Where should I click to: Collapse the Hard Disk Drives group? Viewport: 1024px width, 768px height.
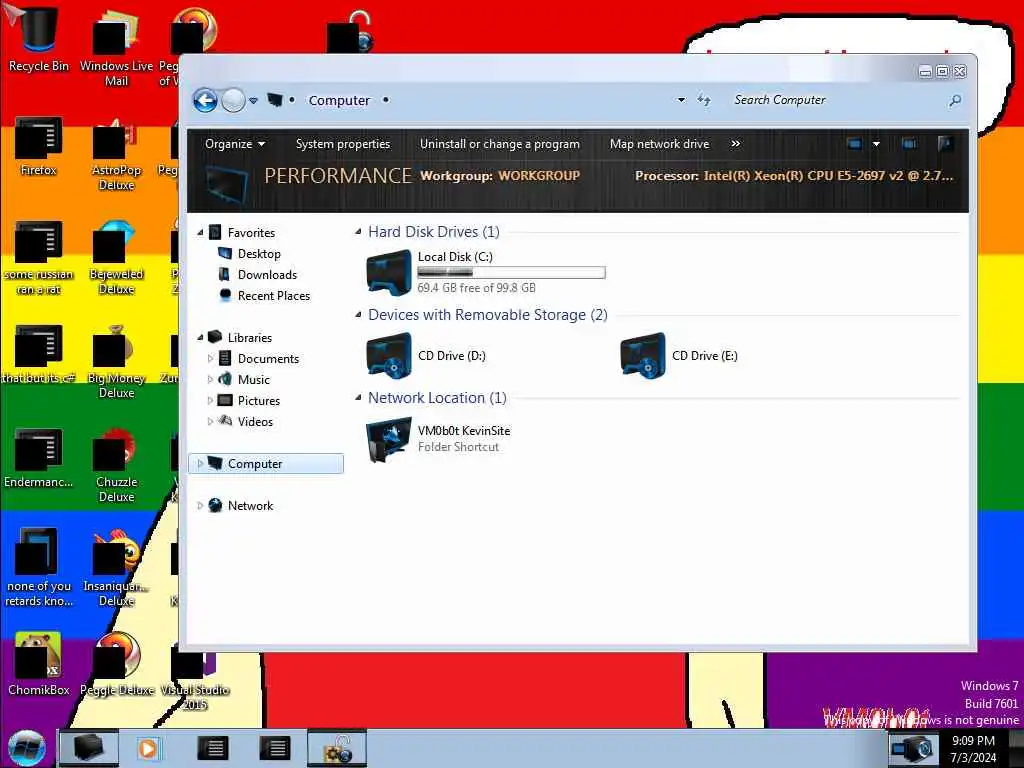(x=358, y=232)
